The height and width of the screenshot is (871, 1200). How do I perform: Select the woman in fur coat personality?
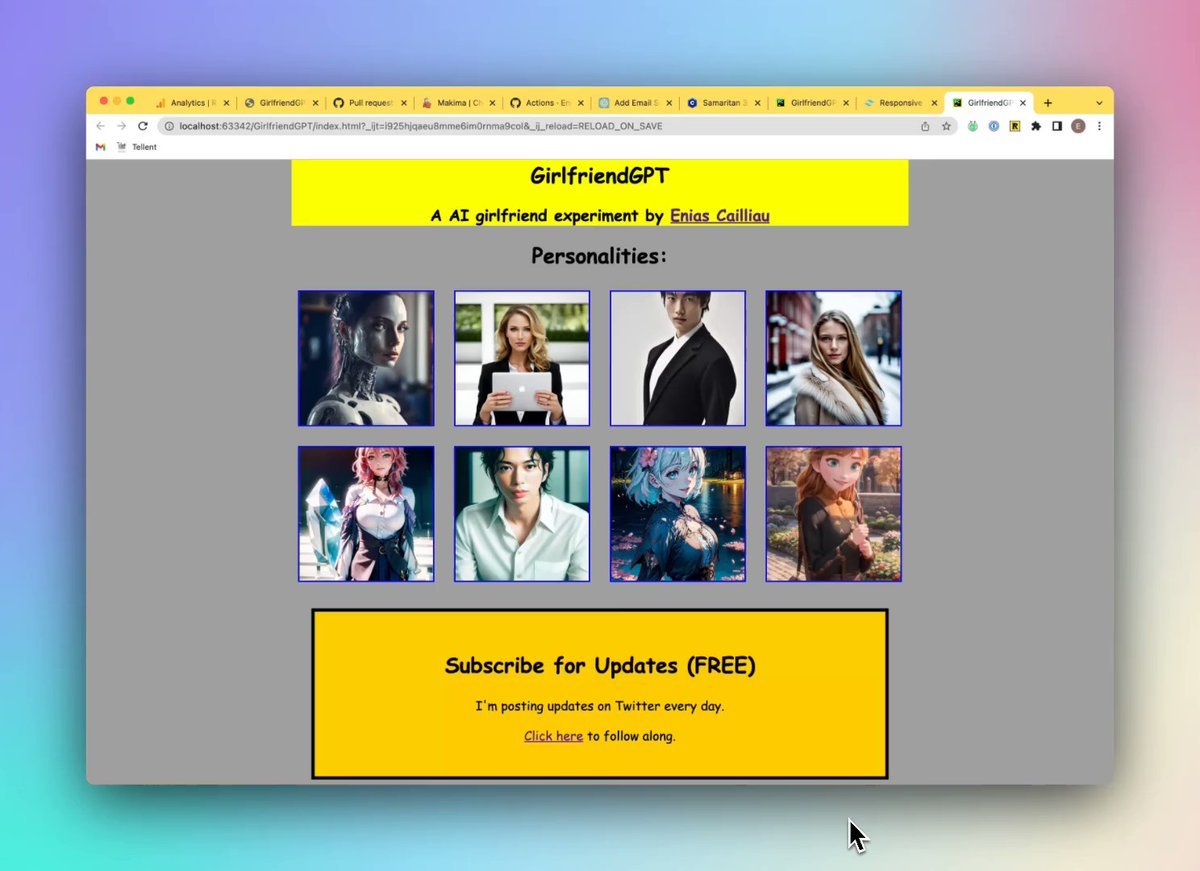[834, 358]
